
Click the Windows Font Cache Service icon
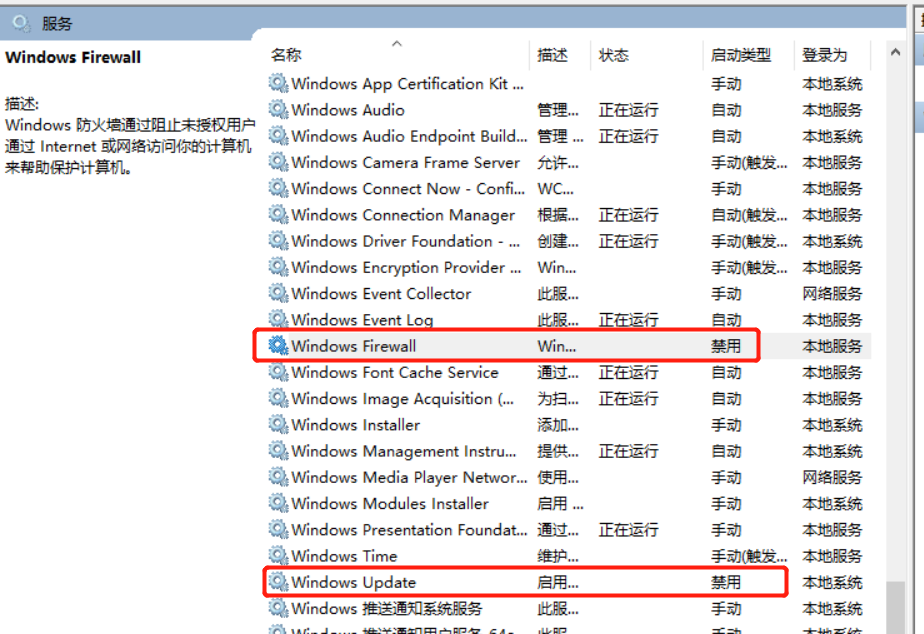pyautogui.click(x=278, y=372)
